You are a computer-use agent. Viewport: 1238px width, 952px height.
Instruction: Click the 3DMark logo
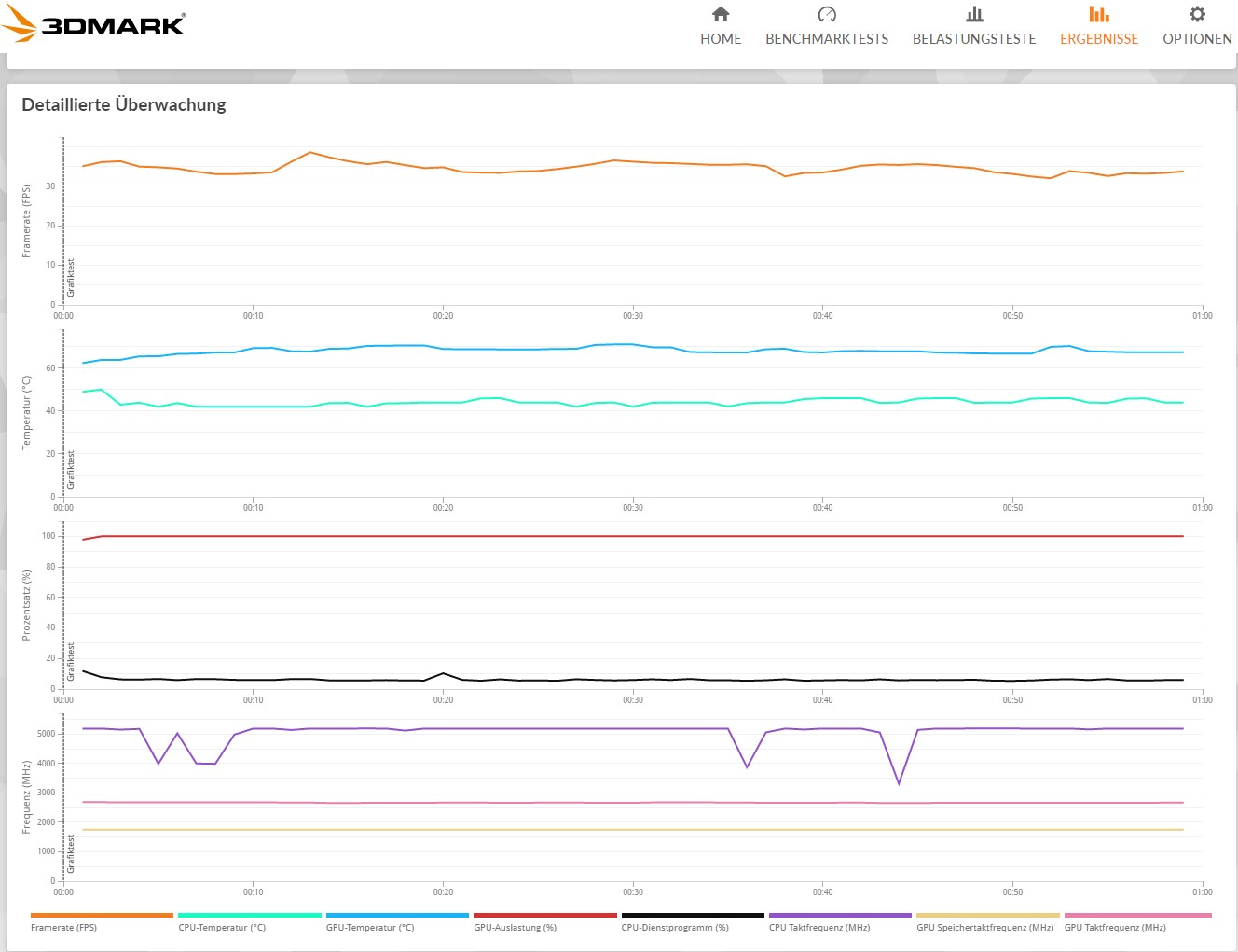[x=93, y=24]
